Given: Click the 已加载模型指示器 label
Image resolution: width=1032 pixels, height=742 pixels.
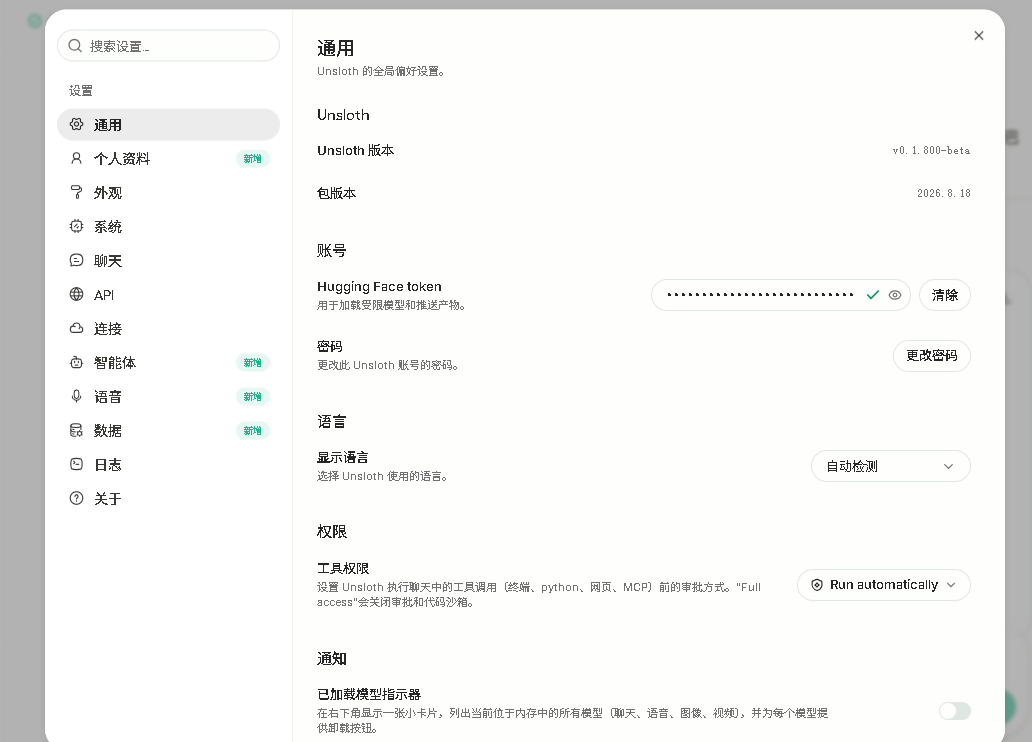Looking at the screenshot, I should tap(369, 694).
